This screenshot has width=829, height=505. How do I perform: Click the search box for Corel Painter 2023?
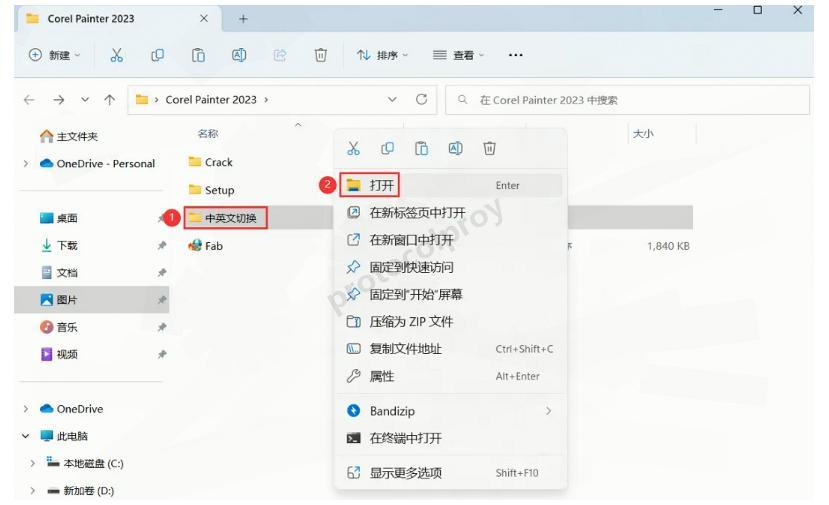[x=628, y=100]
